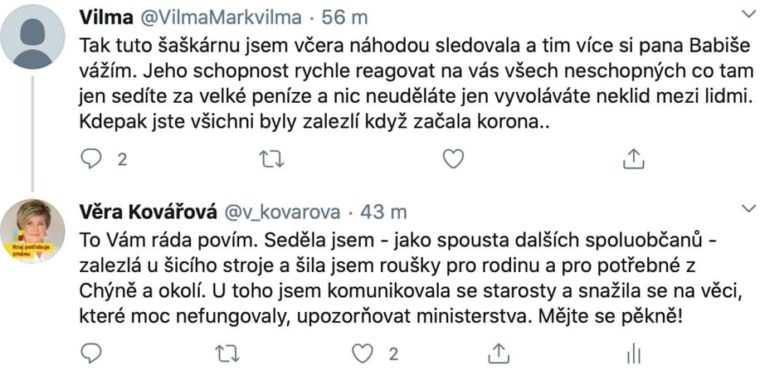The height and width of the screenshot is (380, 760).
Task: Open Vilma's profile name
Action: 106,18
